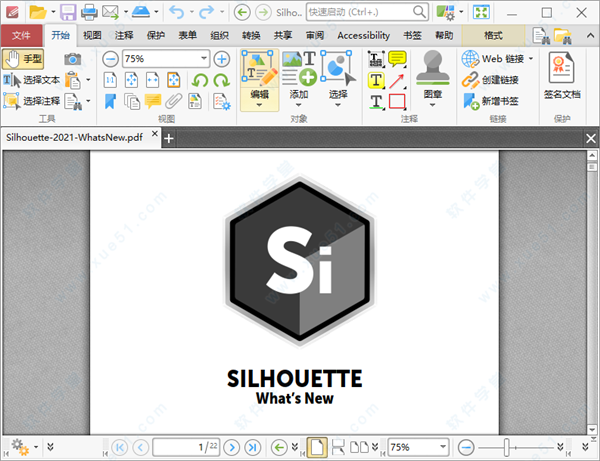Click the zoom out minus icon in ribbon
The width and height of the screenshot is (600, 461).
110,59
